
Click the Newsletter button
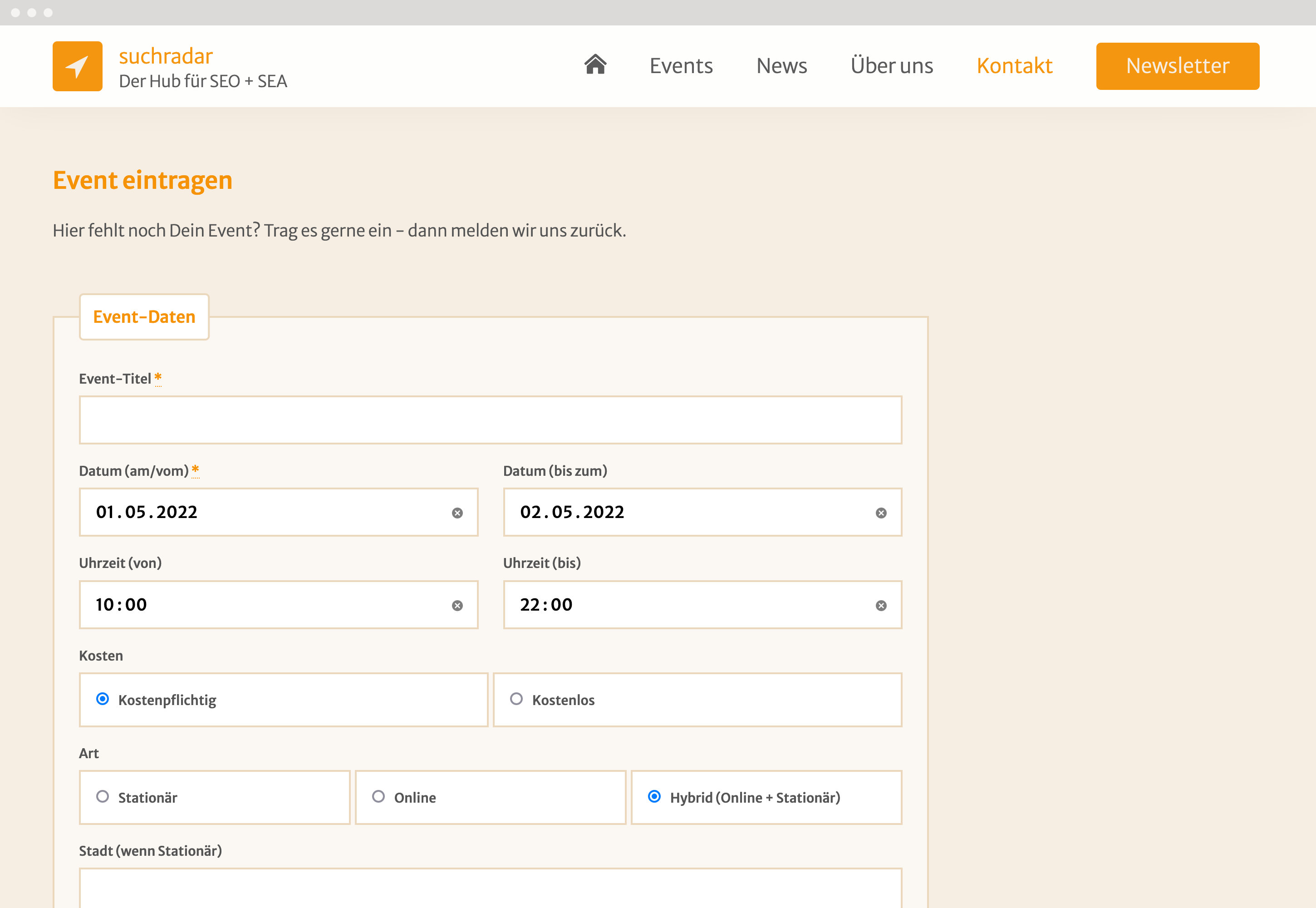[1178, 66]
